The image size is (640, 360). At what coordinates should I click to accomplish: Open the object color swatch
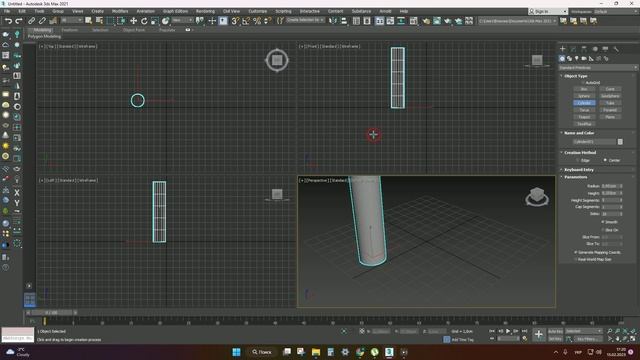[620, 142]
